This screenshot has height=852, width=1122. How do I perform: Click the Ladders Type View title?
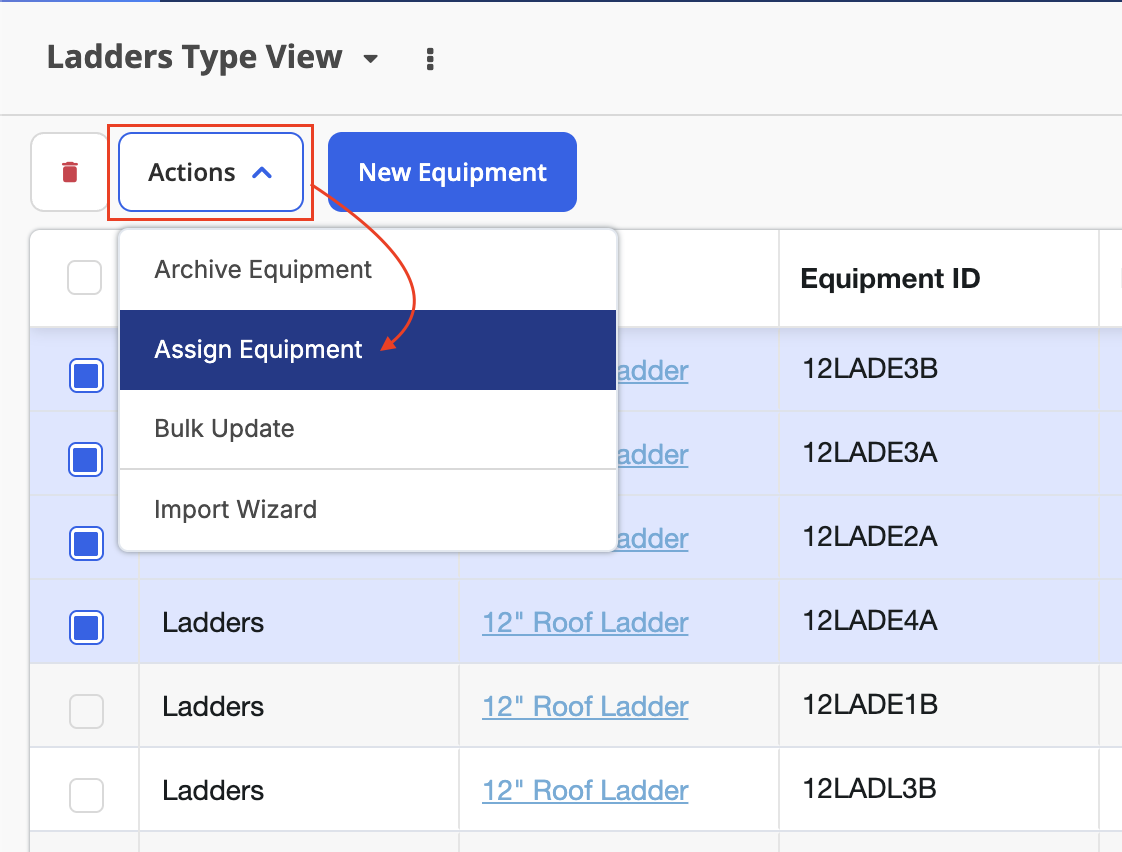[x=195, y=57]
